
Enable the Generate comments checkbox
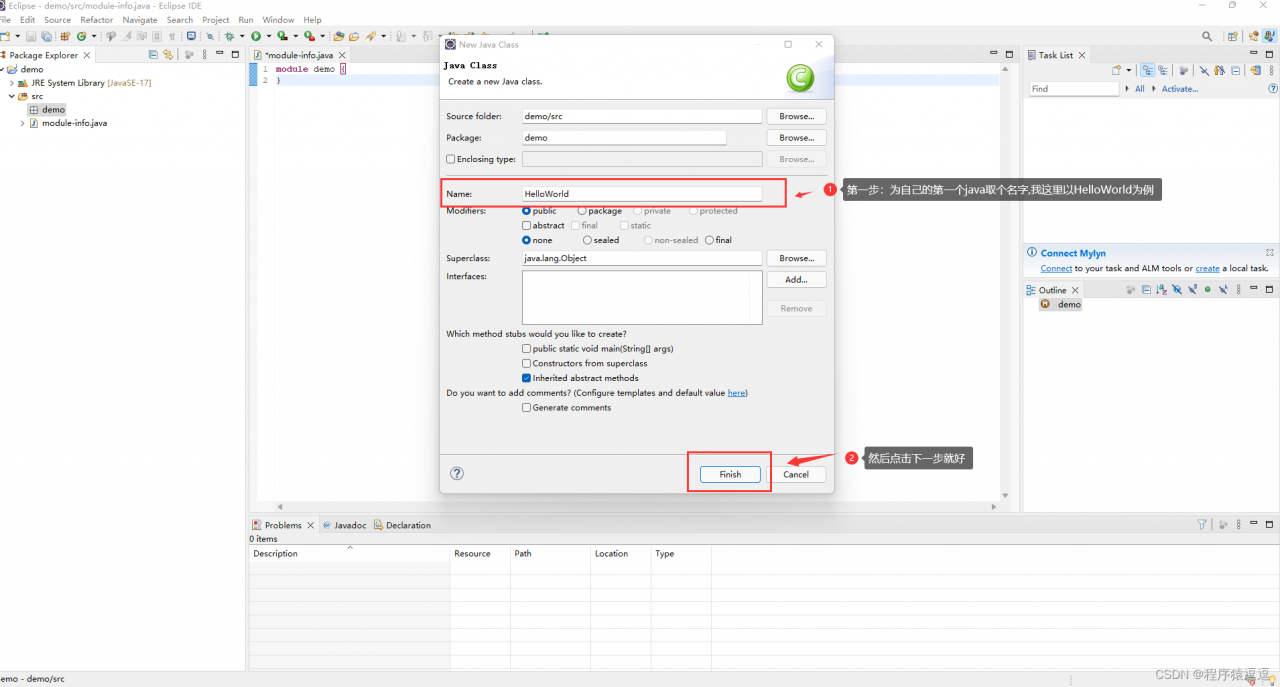(x=527, y=408)
